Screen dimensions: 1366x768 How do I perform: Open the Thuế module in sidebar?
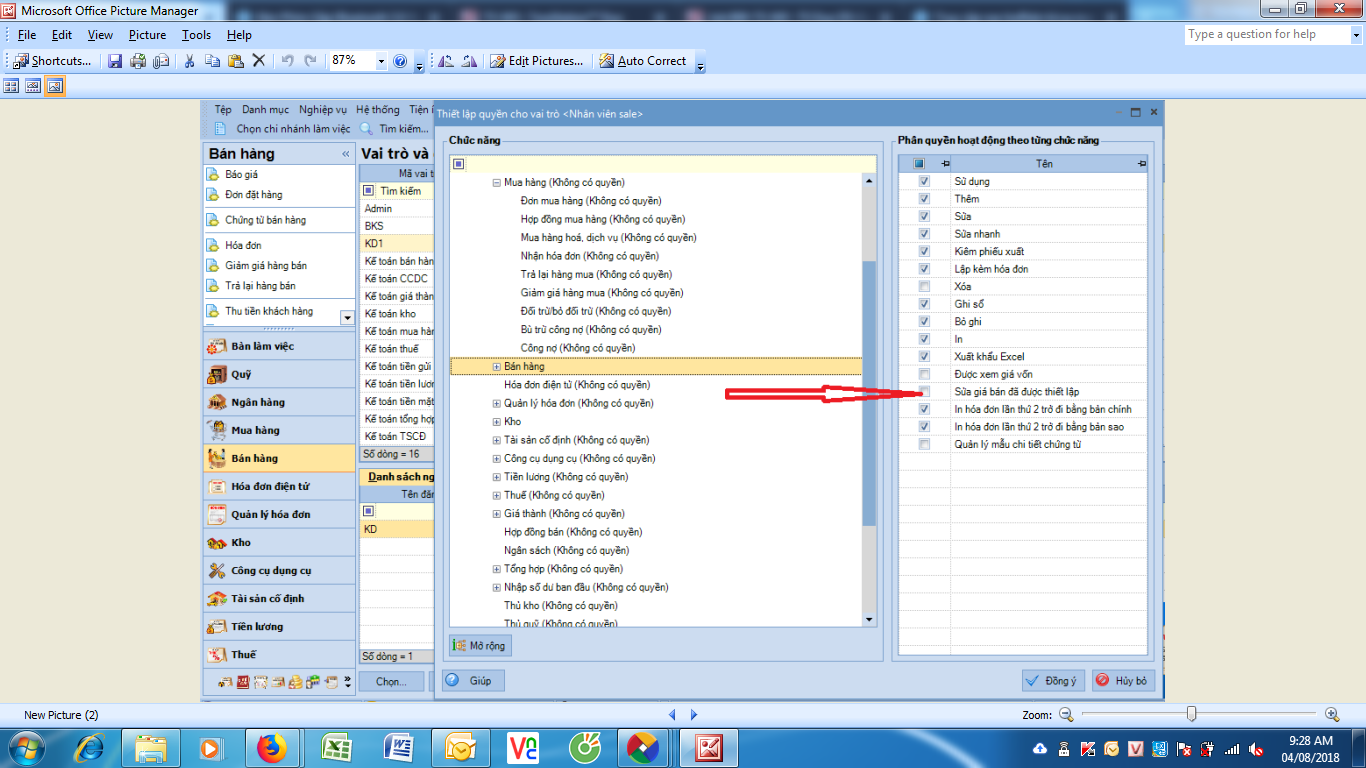click(x=278, y=654)
